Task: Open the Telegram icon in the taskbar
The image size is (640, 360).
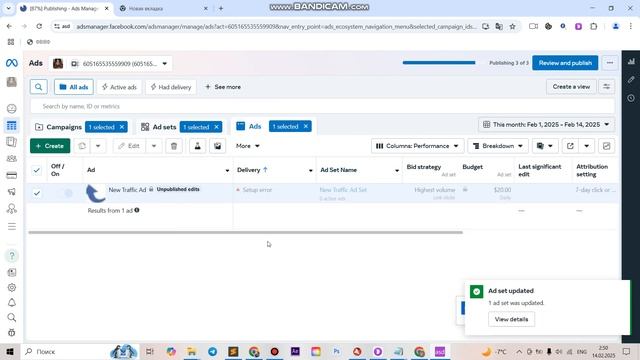Action: click(x=212, y=351)
